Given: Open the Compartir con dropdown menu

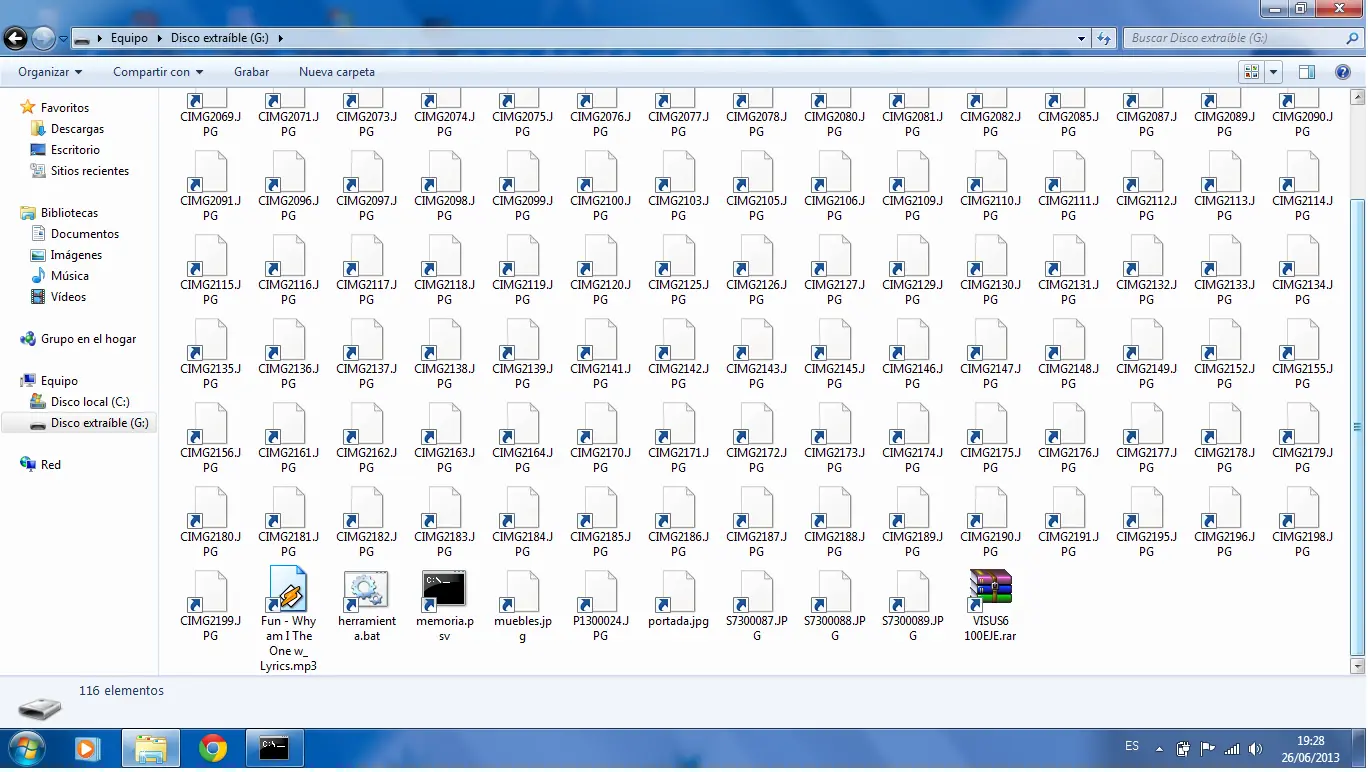Looking at the screenshot, I should 158,72.
